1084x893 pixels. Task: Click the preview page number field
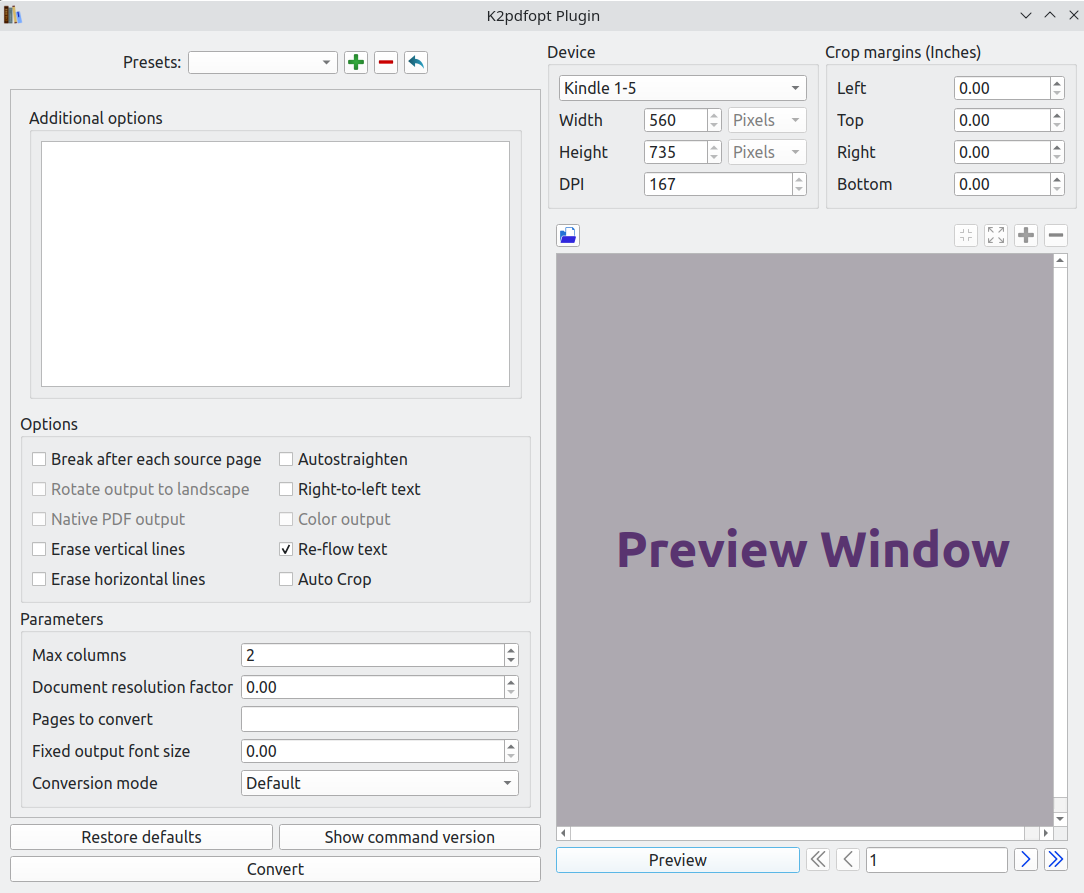coord(937,860)
